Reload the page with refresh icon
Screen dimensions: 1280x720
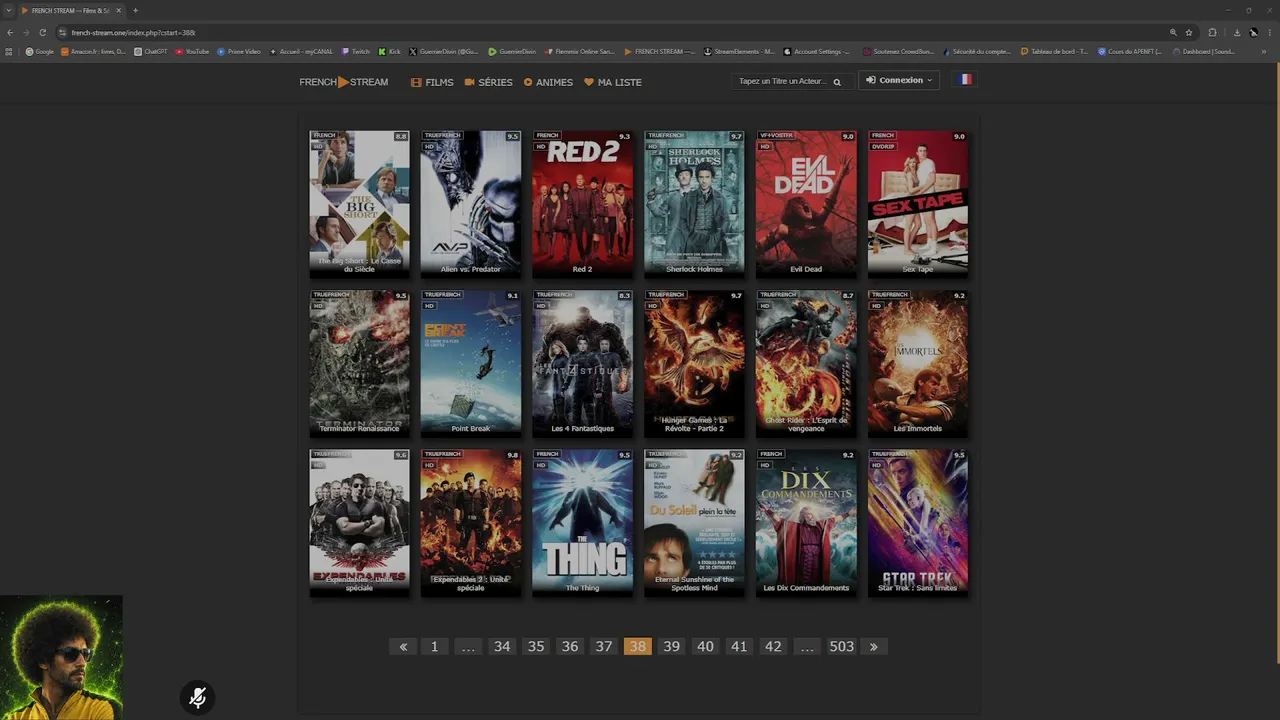(x=42, y=32)
